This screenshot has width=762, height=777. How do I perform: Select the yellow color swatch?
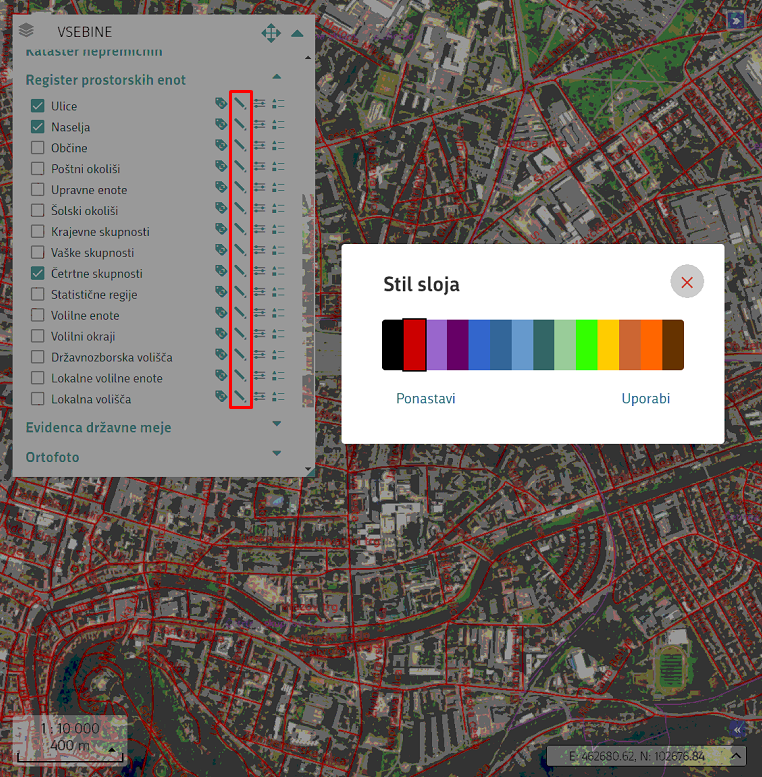click(x=608, y=345)
